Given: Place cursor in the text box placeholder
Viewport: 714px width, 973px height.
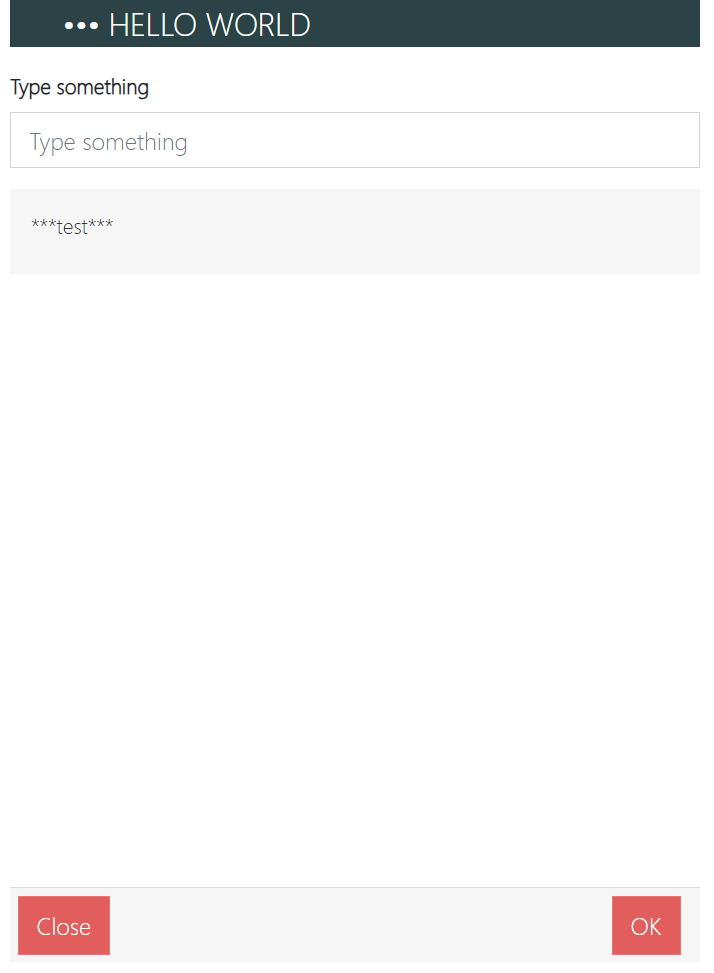Looking at the screenshot, I should tap(108, 142).
